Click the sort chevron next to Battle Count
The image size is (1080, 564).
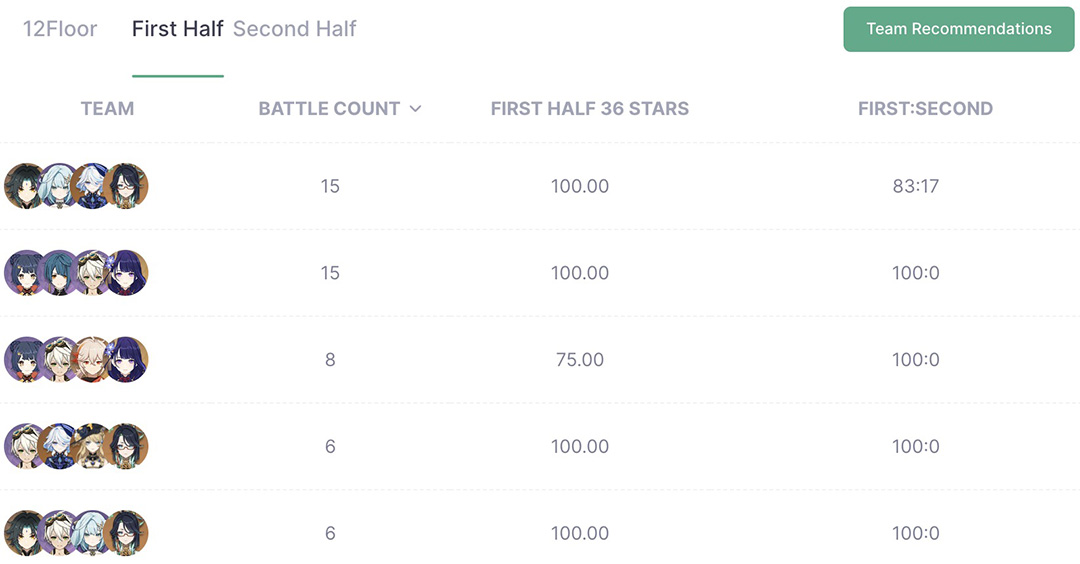point(416,109)
